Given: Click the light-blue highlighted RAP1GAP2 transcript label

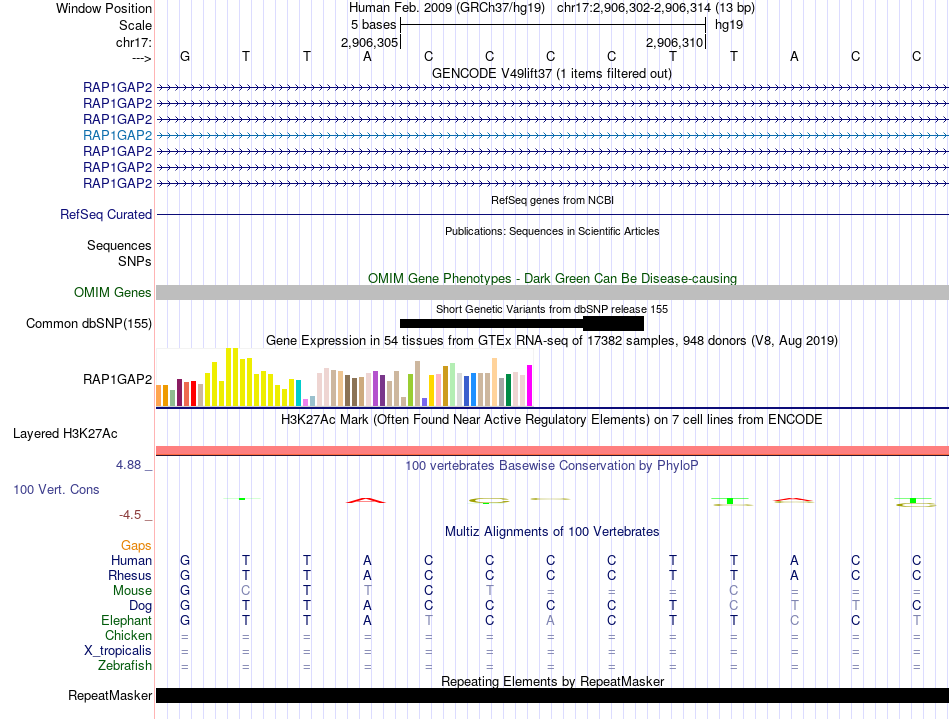Looking at the screenshot, I should (x=118, y=135).
